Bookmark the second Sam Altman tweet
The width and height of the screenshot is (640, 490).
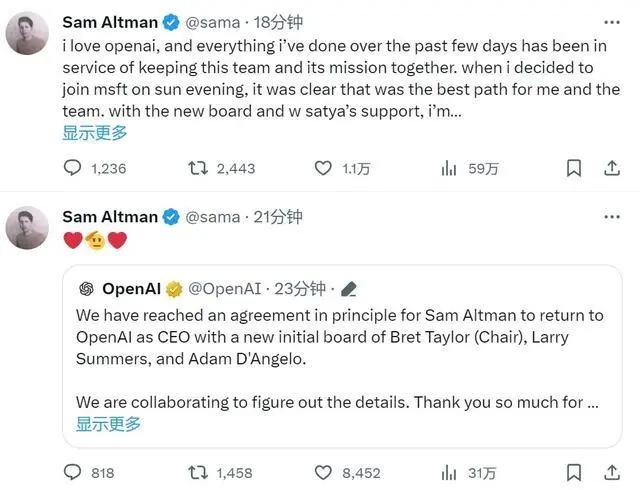coord(573,473)
